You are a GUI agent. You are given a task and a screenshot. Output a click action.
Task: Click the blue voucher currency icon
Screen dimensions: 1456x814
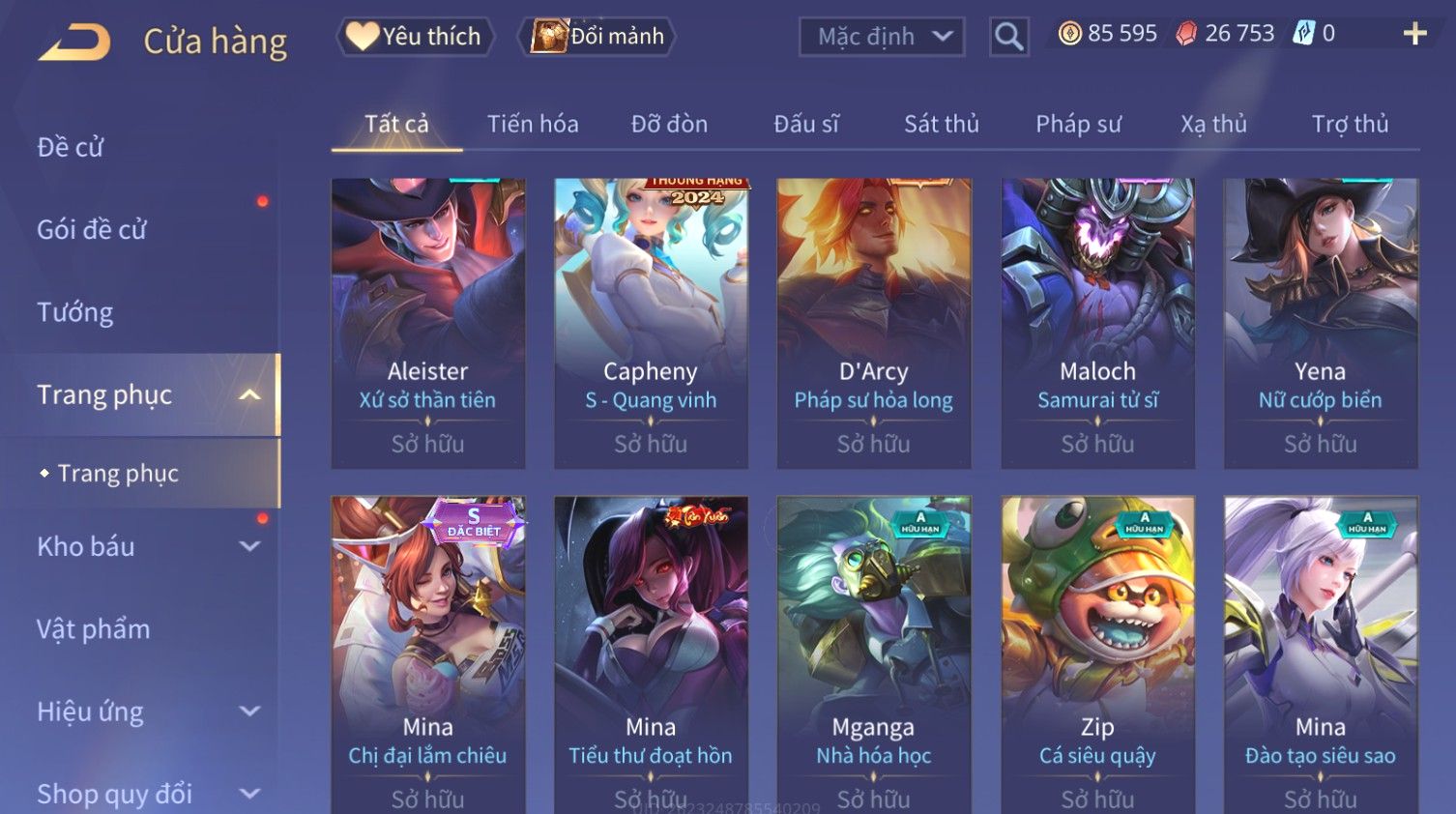point(1304,34)
